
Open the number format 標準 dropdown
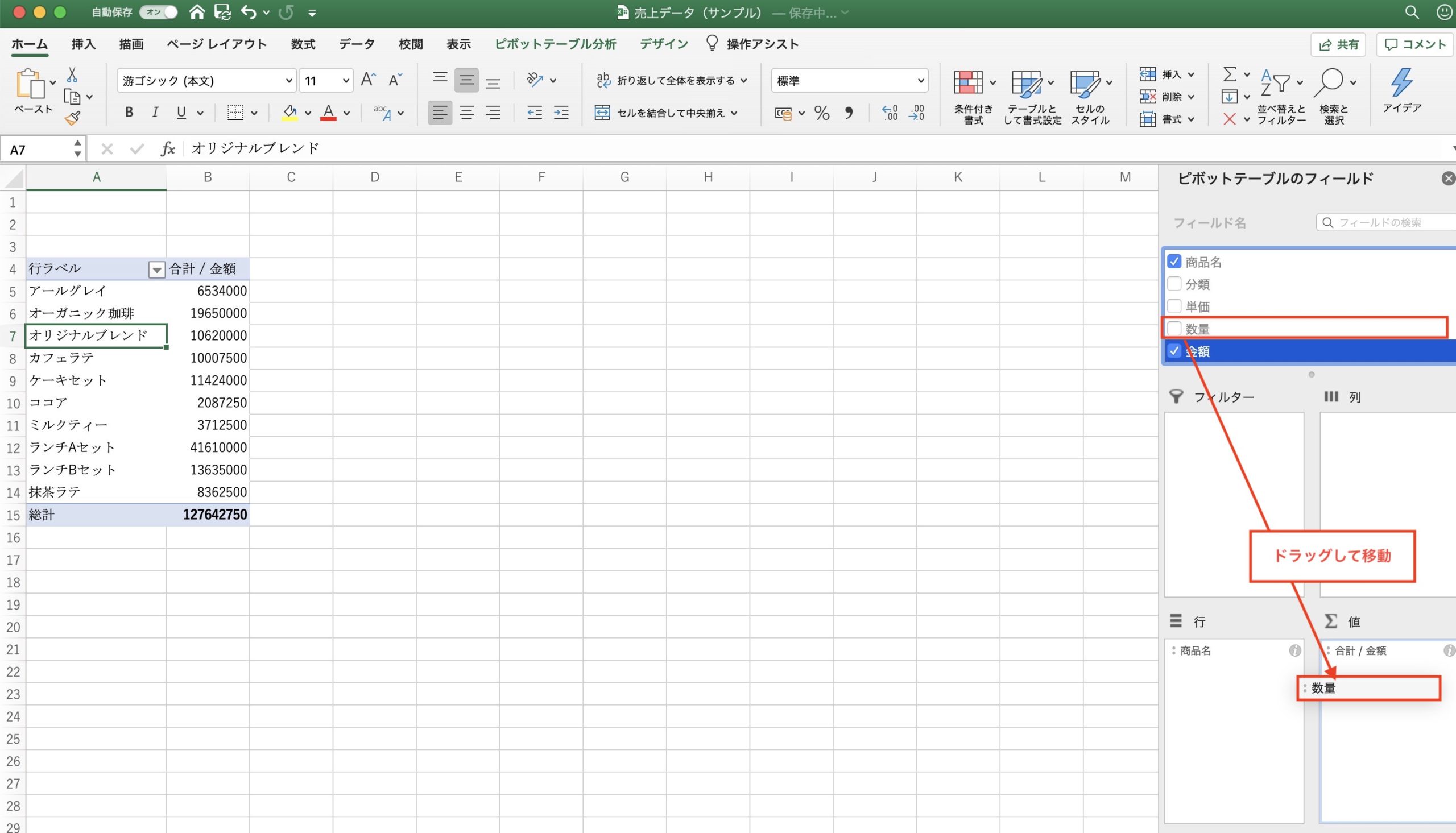coord(920,81)
